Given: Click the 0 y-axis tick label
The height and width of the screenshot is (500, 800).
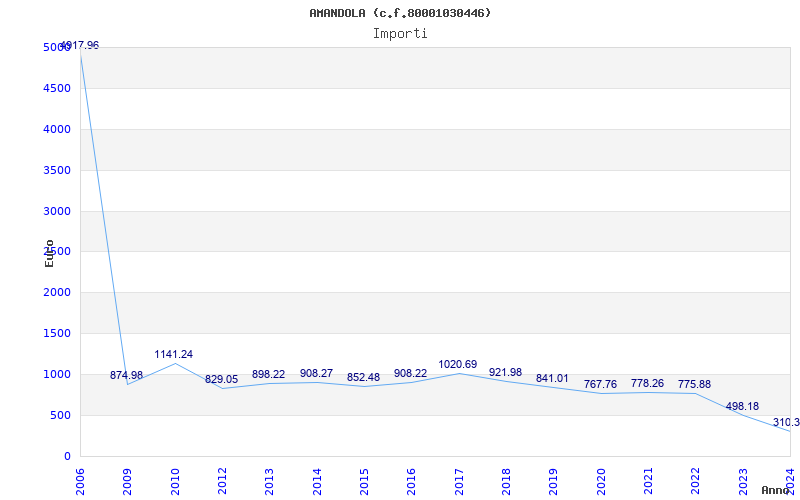Looking at the screenshot, I should point(67,457).
